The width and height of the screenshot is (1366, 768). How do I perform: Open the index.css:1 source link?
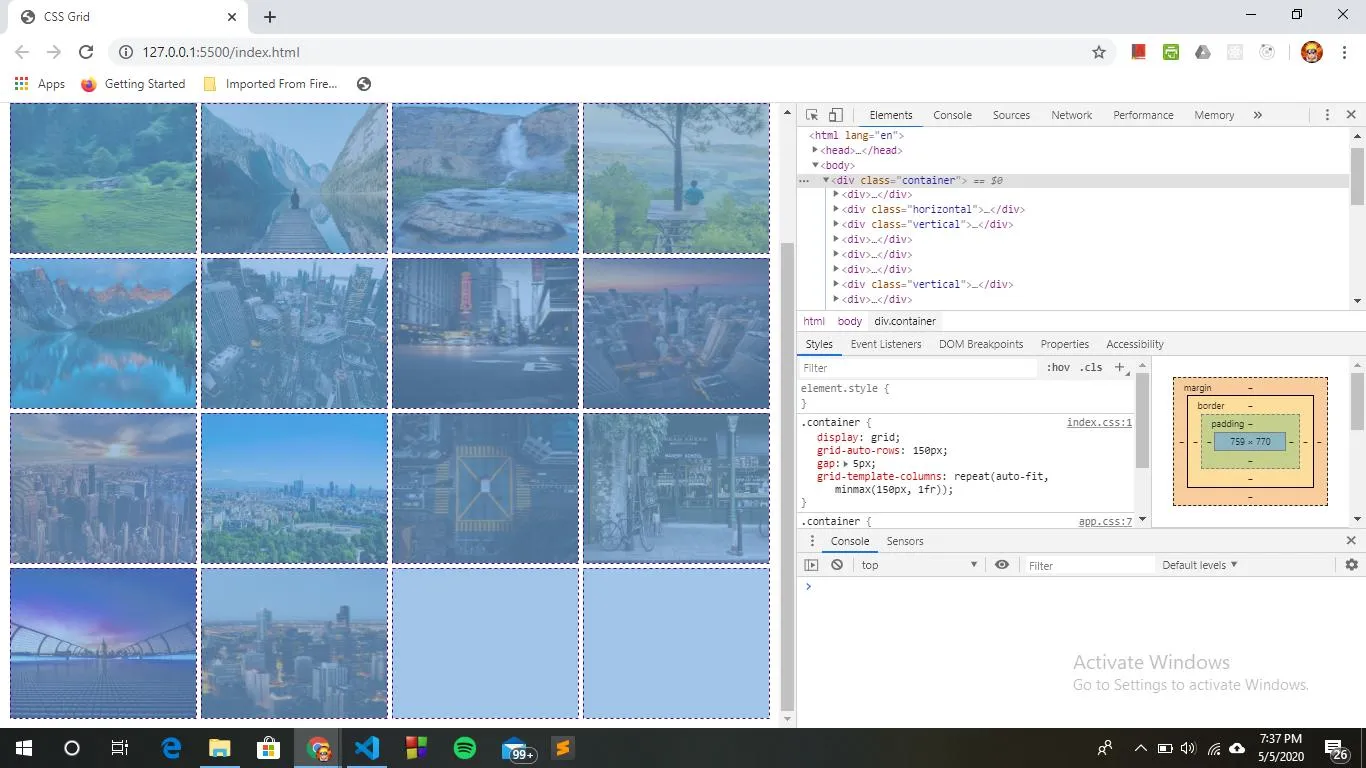pos(1098,422)
